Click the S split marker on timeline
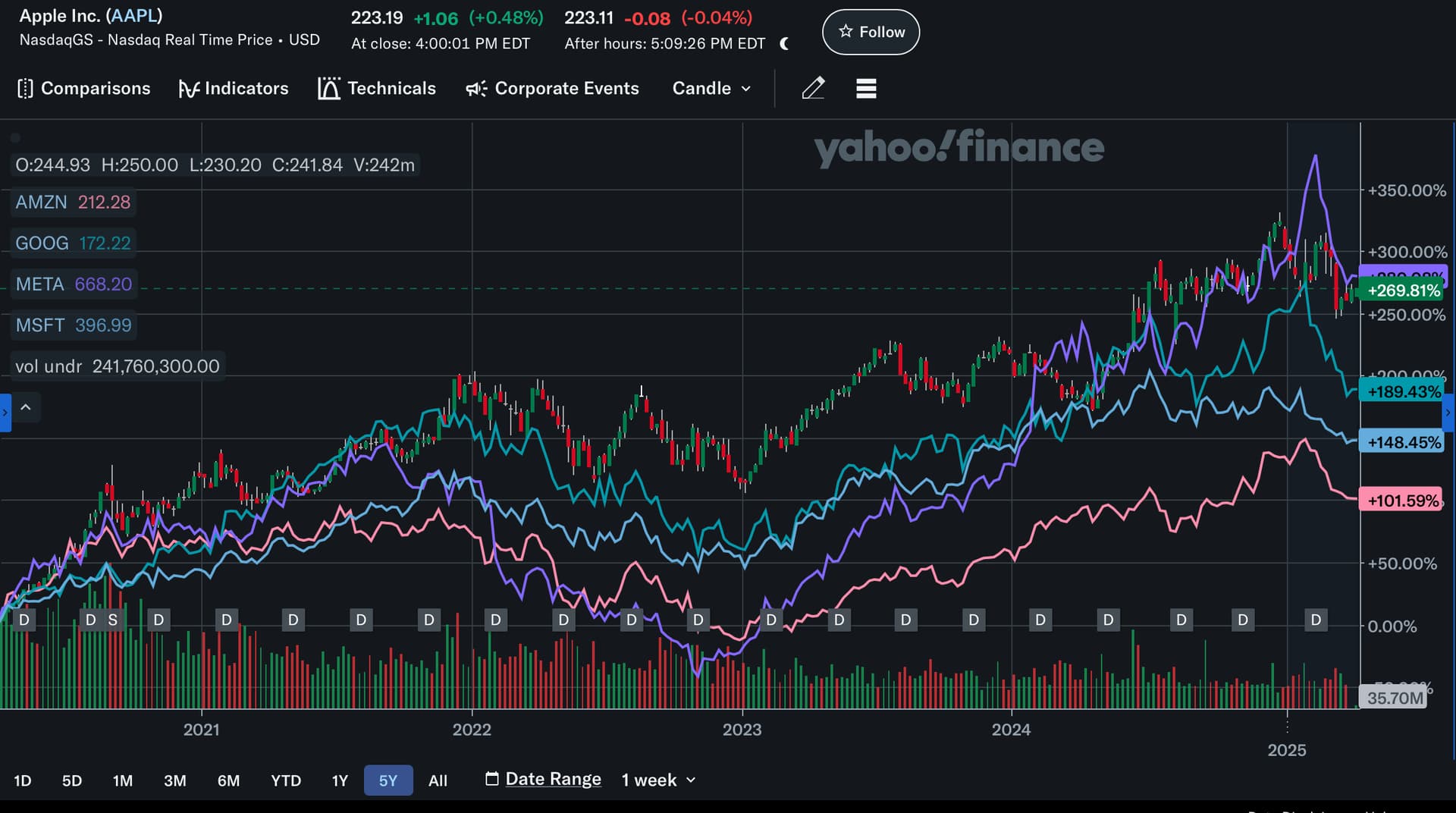1456x813 pixels. click(113, 620)
